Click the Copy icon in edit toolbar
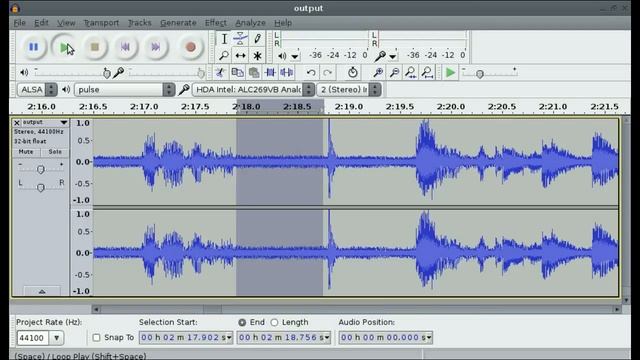Viewport: 640px width, 360px height. point(237,73)
